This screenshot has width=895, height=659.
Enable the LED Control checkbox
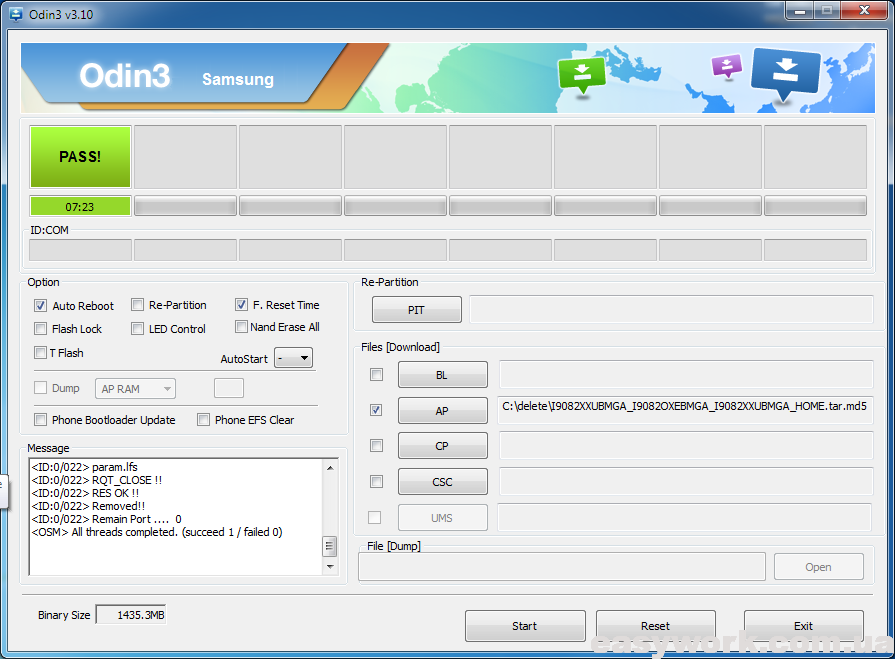pos(137,329)
